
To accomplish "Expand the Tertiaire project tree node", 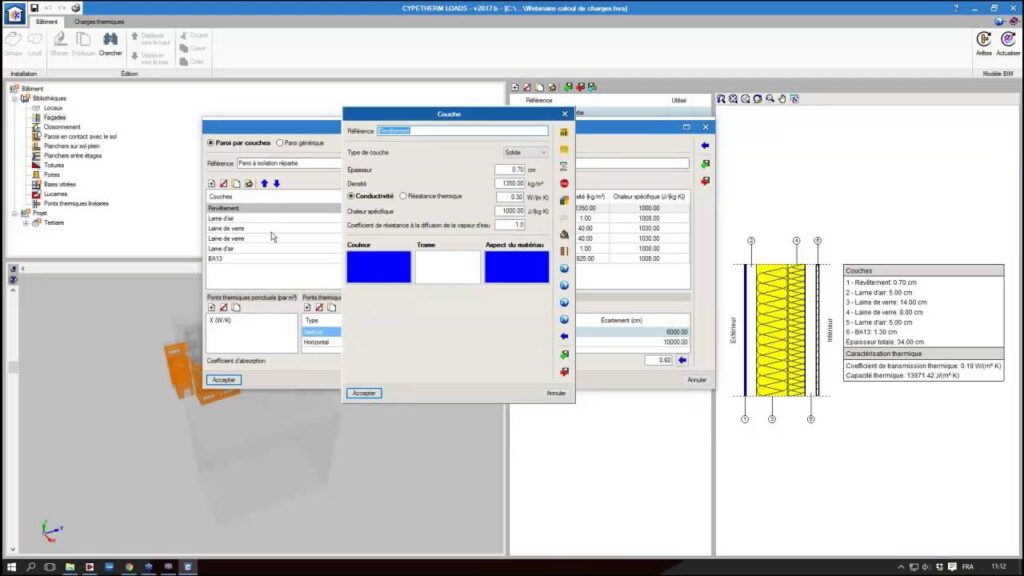I will pos(25,222).
